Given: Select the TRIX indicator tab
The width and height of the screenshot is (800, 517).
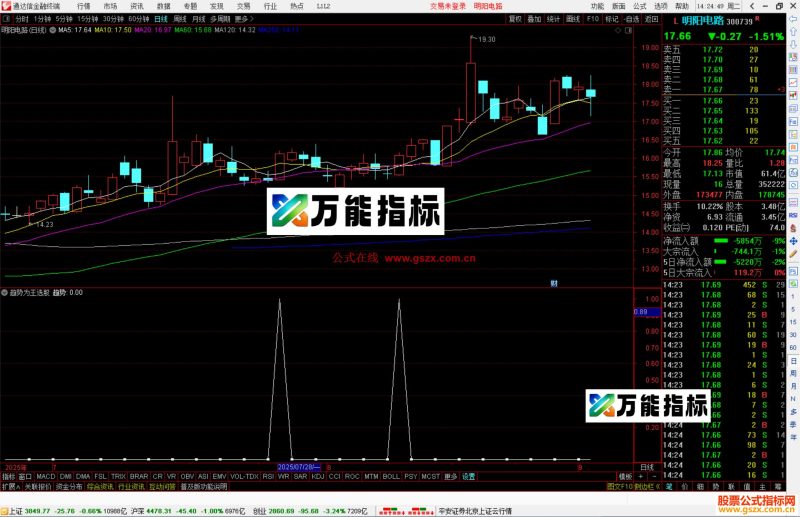Looking at the screenshot, I should [x=118, y=476].
